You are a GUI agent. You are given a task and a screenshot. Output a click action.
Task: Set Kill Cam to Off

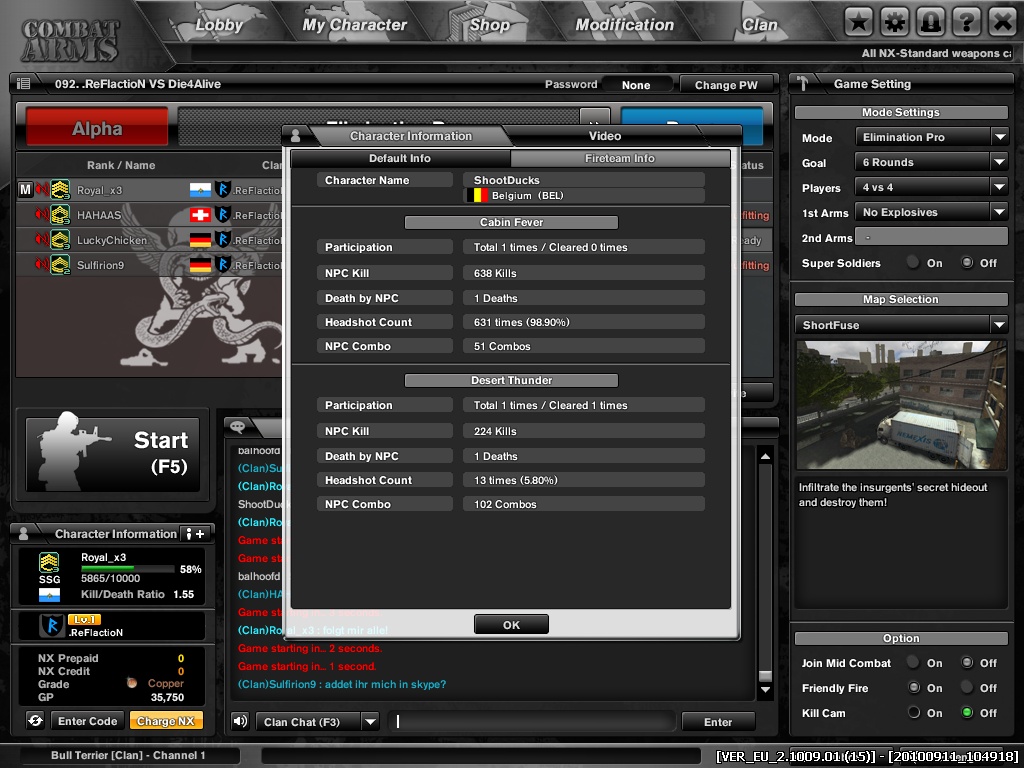[x=967, y=712]
